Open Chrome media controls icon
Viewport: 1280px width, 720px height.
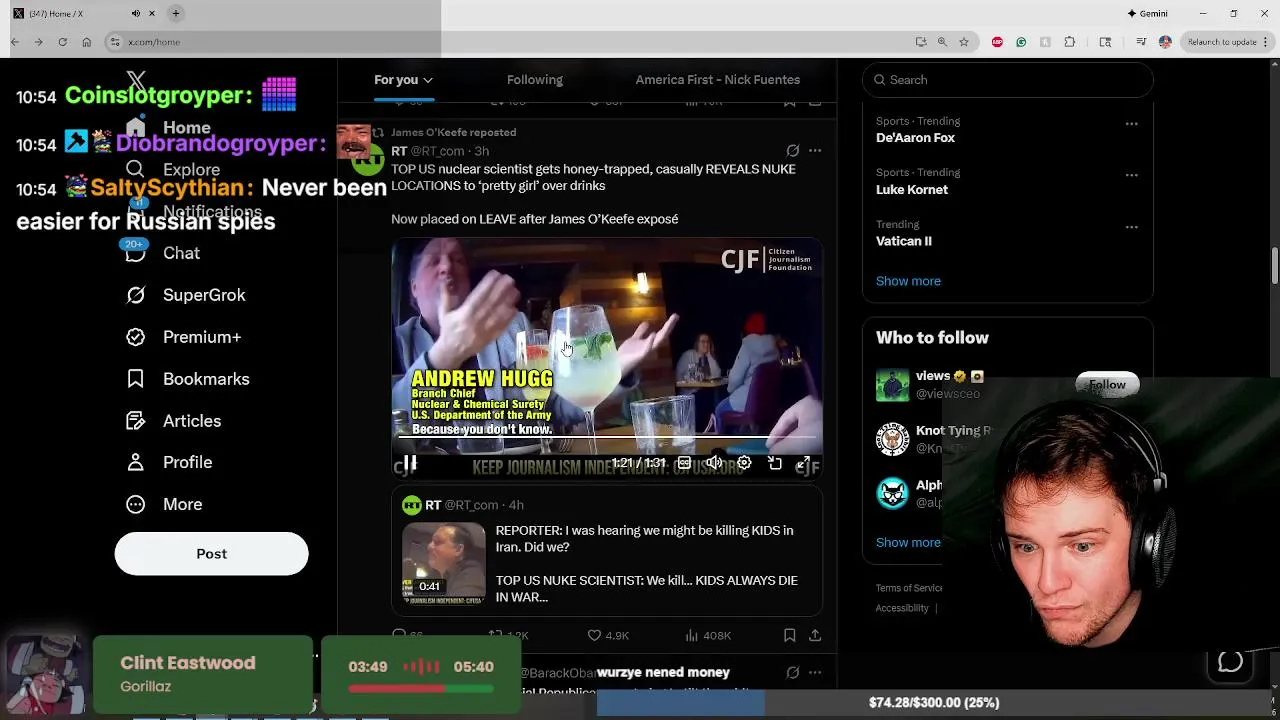[1141, 42]
